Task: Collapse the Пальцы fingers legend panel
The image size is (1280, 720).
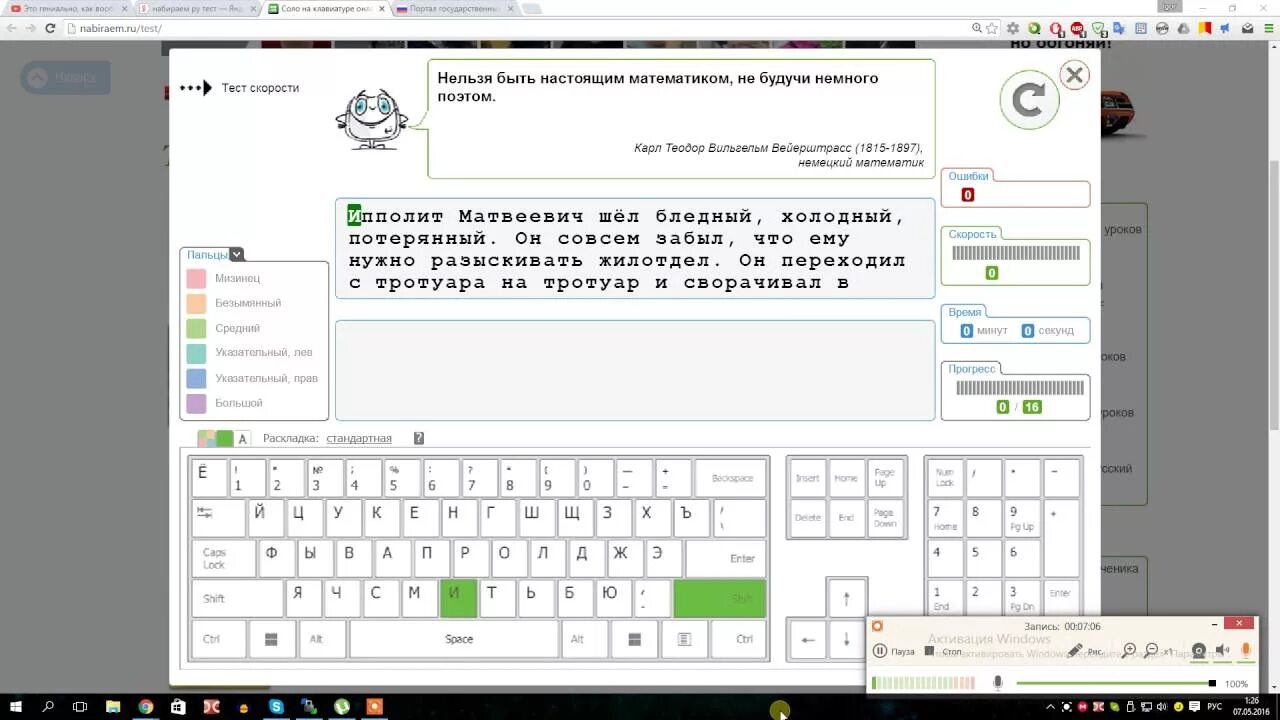Action: click(236, 254)
